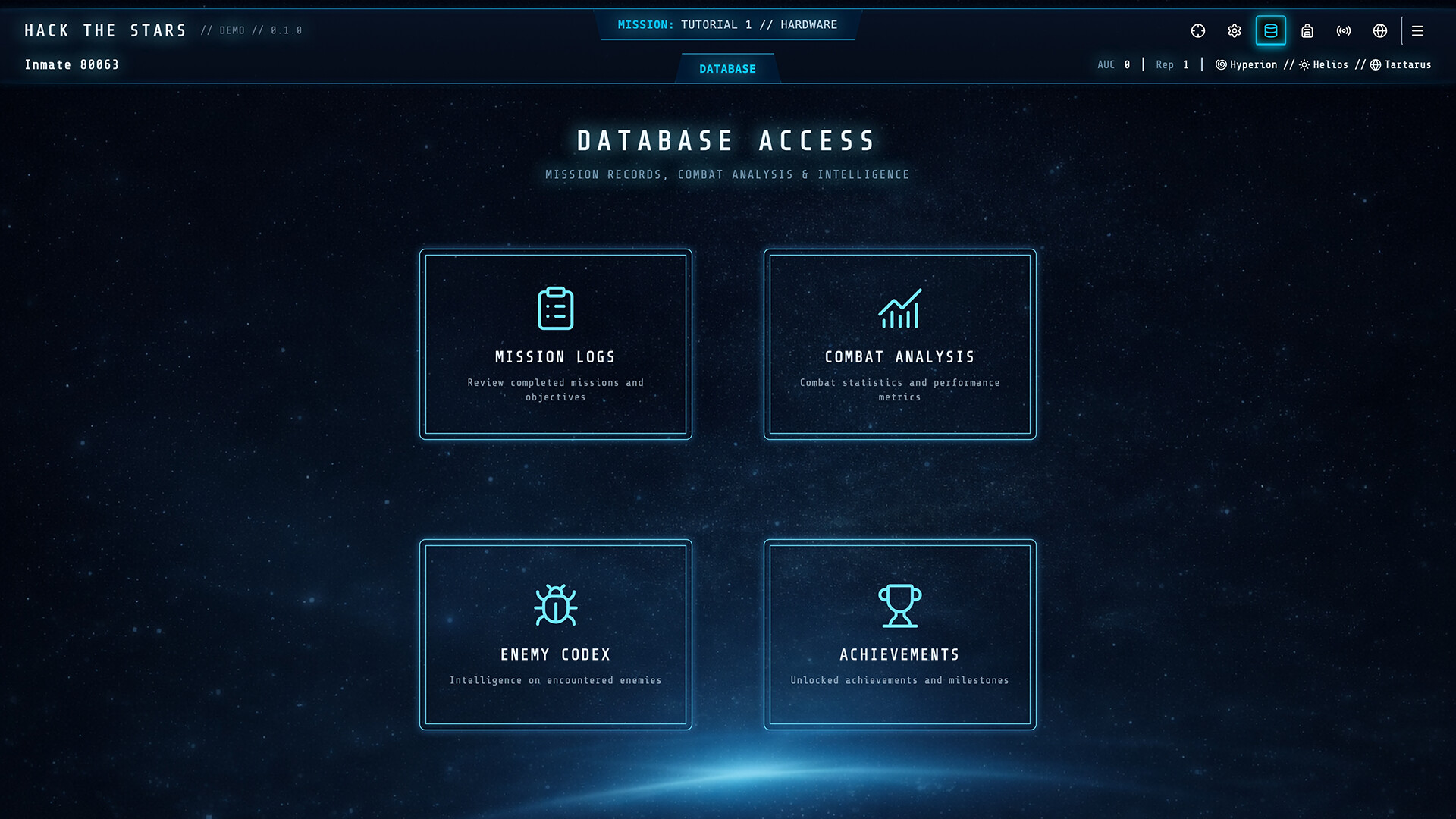This screenshot has height=819, width=1456.
Task: Open the hamburger menu
Action: pyautogui.click(x=1417, y=31)
